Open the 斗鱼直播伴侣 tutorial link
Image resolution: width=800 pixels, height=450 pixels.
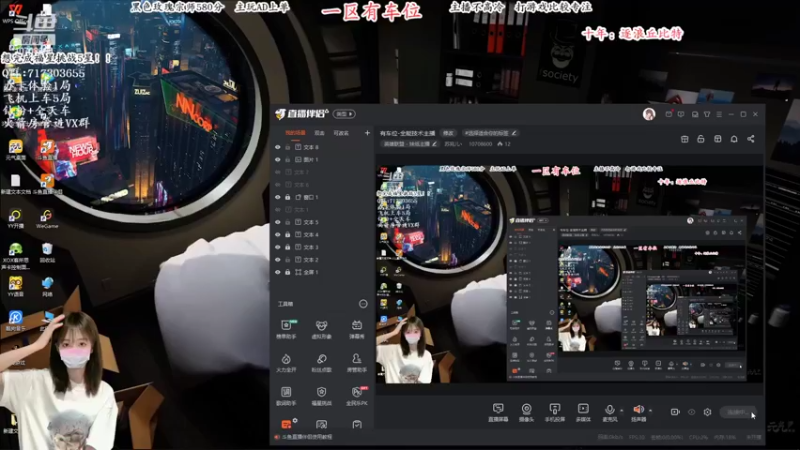307,437
